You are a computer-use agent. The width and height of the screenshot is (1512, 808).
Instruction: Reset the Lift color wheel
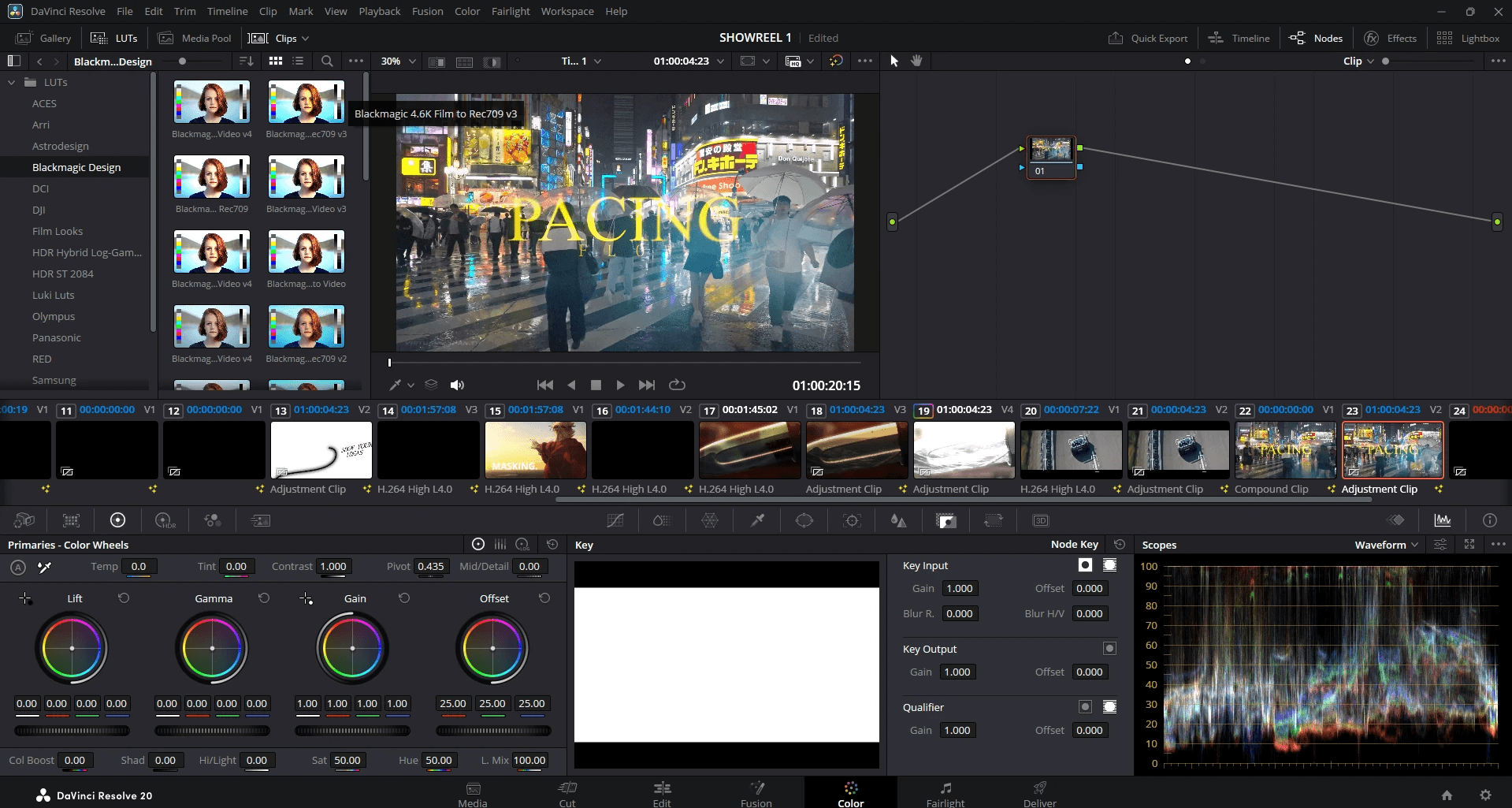point(124,598)
